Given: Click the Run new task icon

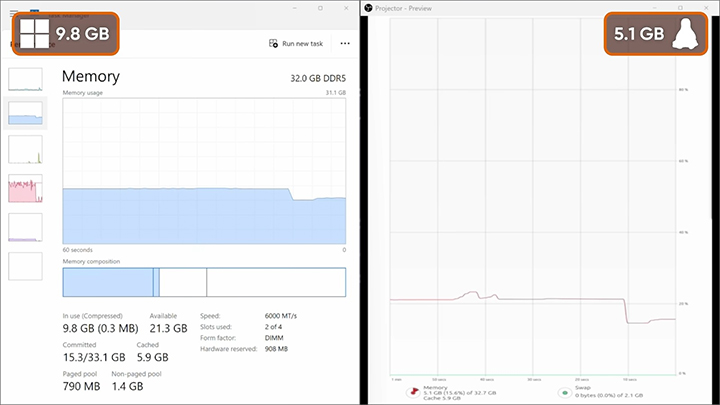Looking at the screenshot, I should [273, 44].
